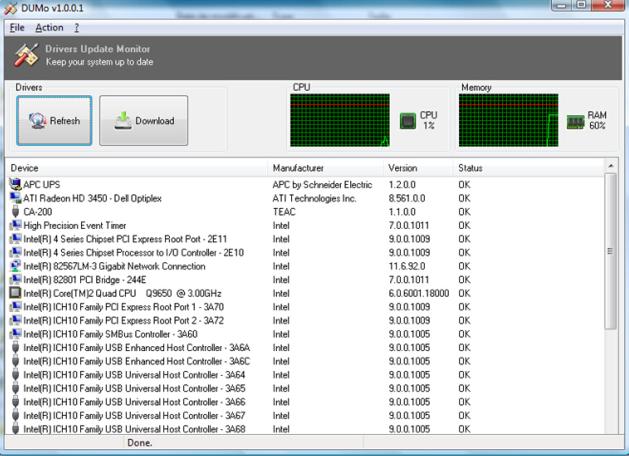Viewport: 629px width, 456px height.
Task: Sort list by Device column header
Action: click(25, 168)
